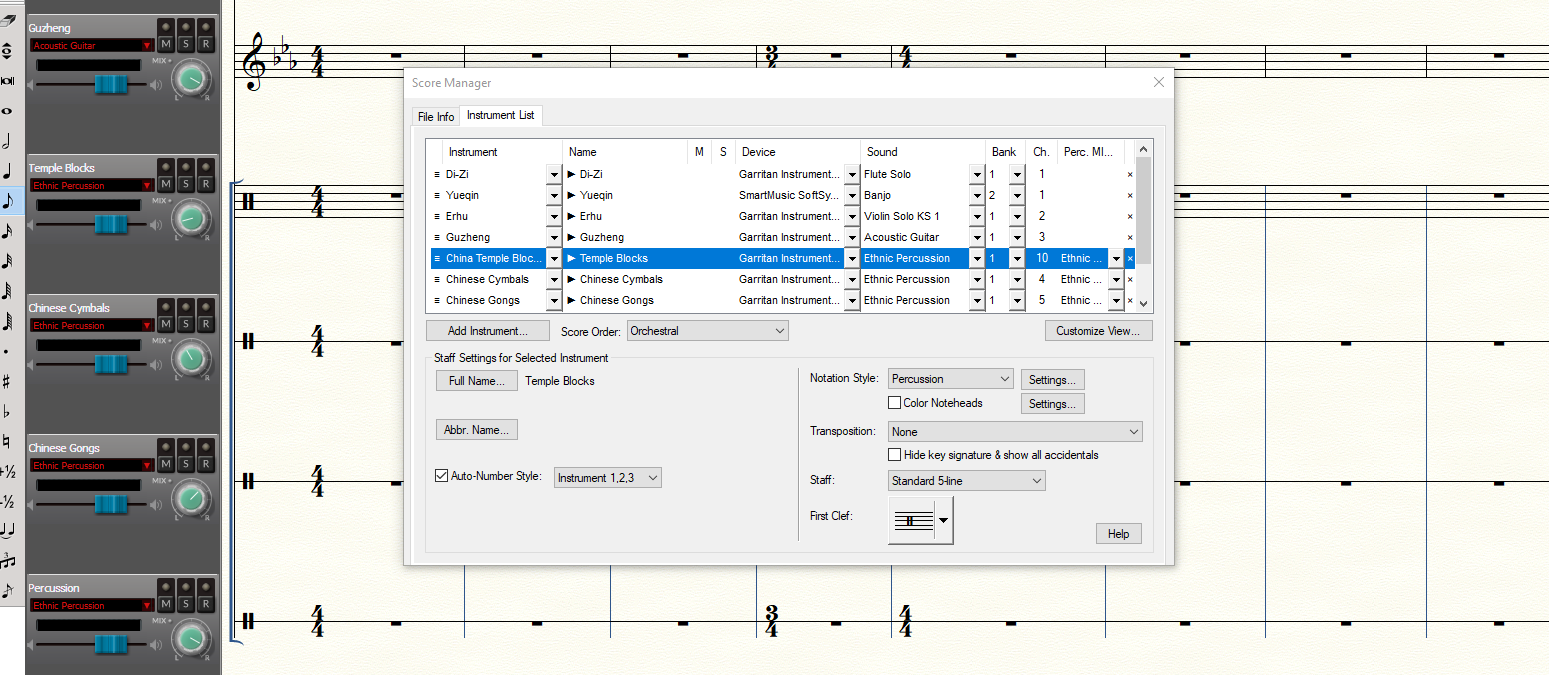1549x675 pixels.
Task: Select the eighth note duration tool
Action: 7,200
